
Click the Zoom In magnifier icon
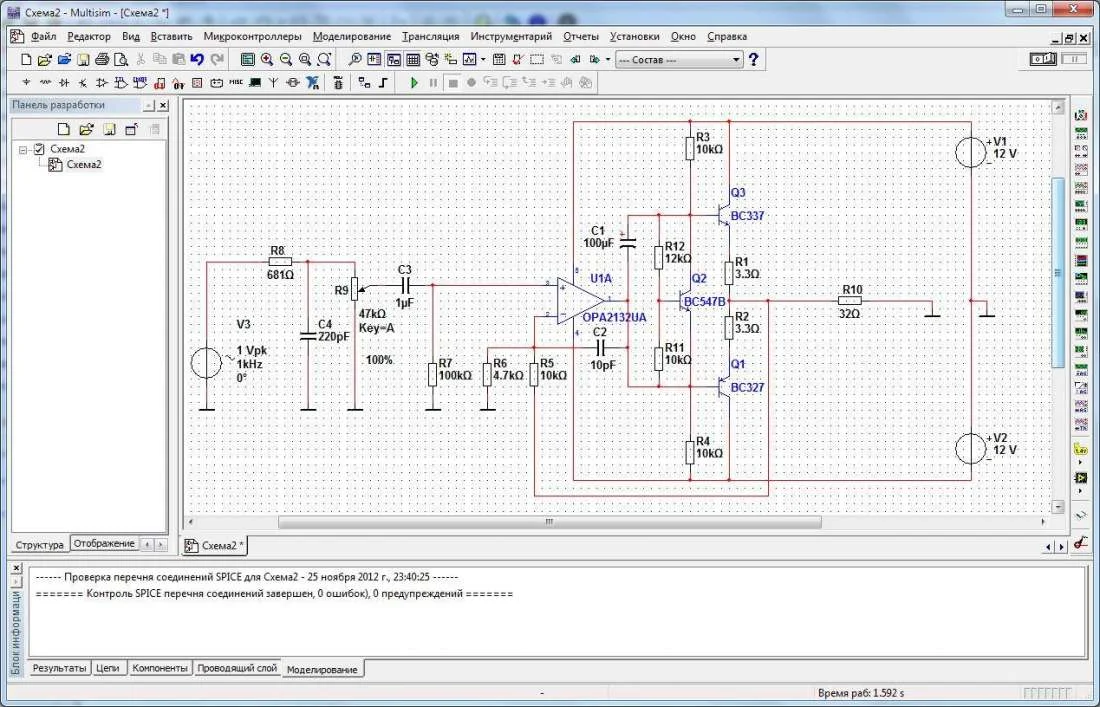(267, 59)
